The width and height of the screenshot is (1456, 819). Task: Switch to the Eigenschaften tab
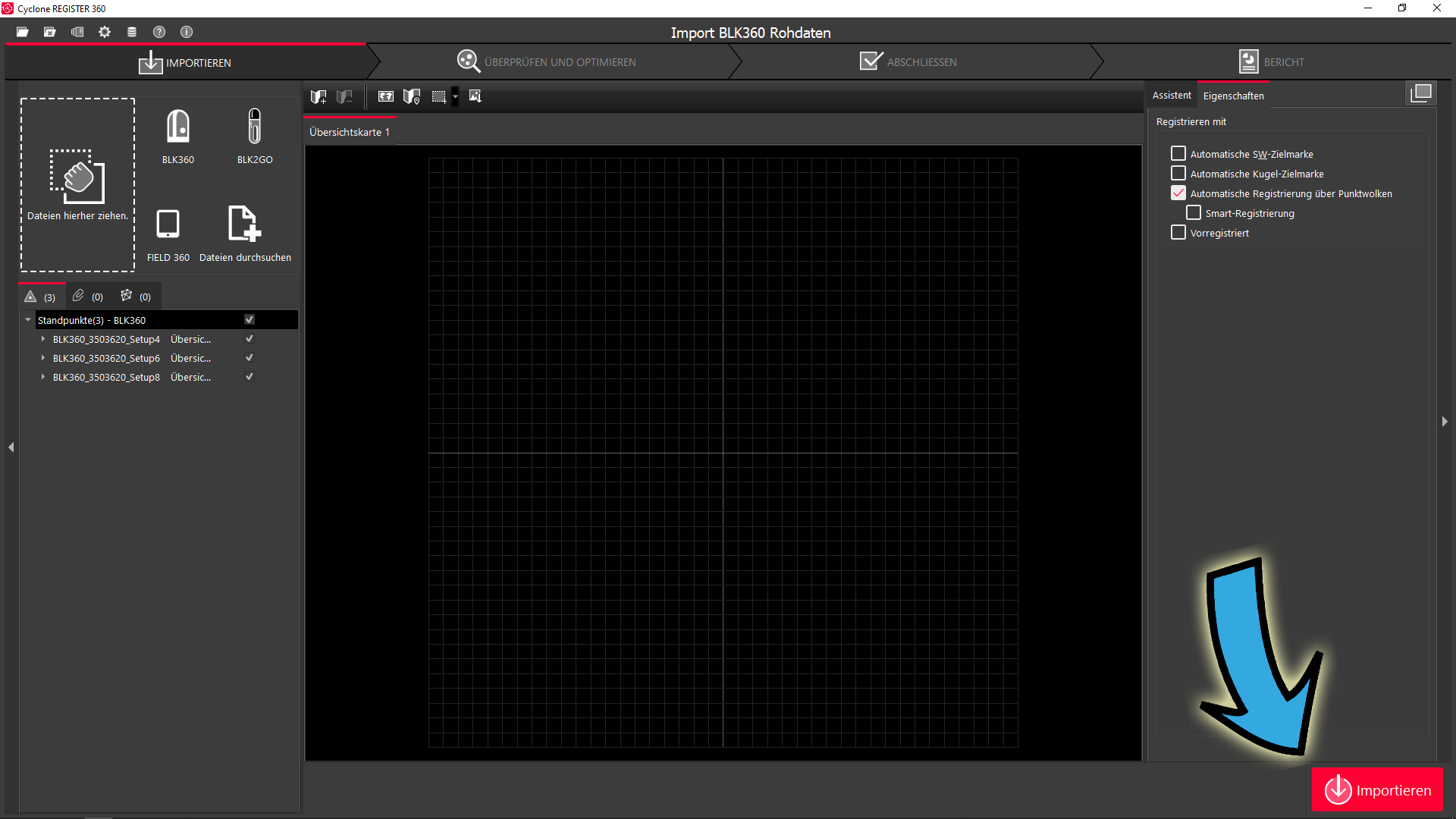(x=1234, y=96)
